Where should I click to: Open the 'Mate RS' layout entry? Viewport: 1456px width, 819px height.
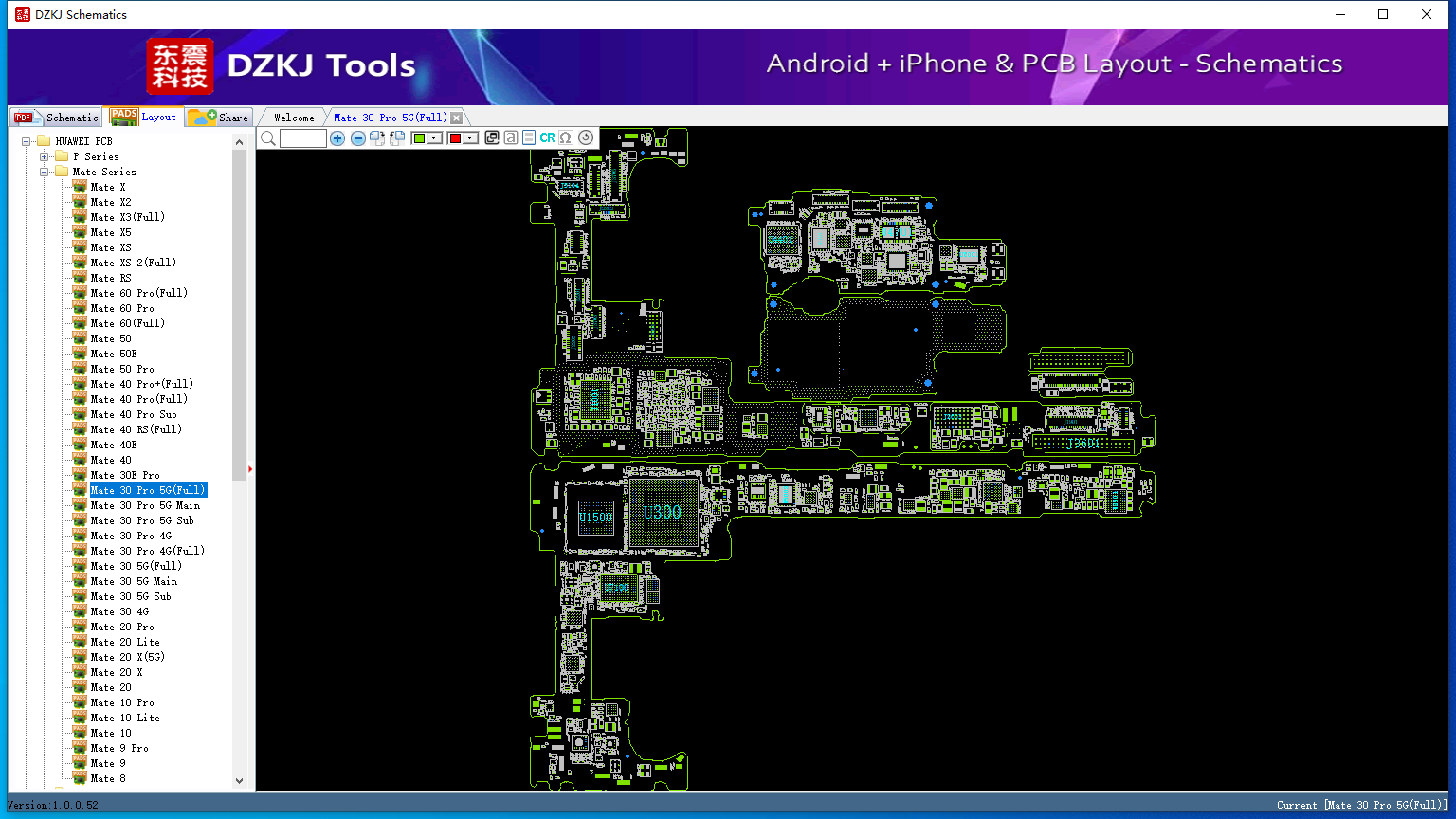[111, 278]
